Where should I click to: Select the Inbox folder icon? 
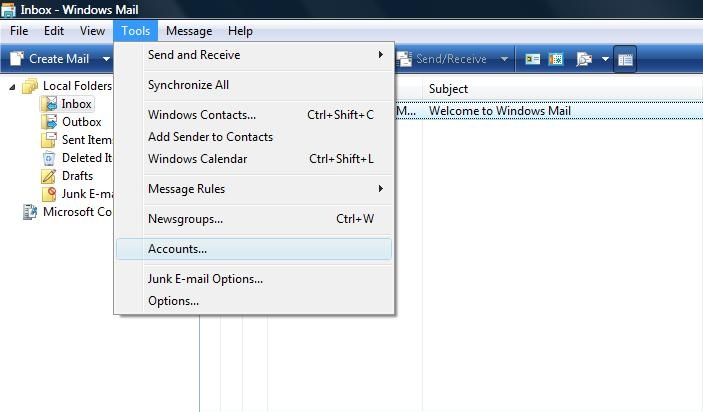coord(49,104)
